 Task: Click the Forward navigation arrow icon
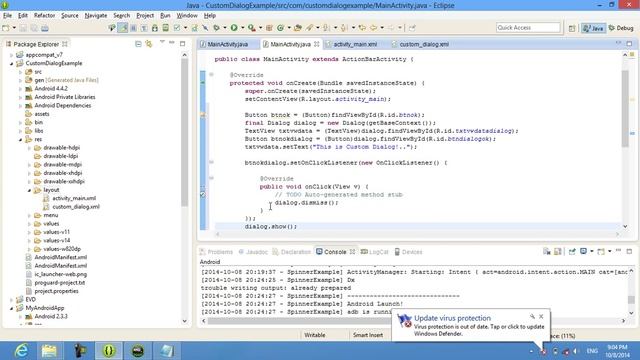tap(391, 28)
